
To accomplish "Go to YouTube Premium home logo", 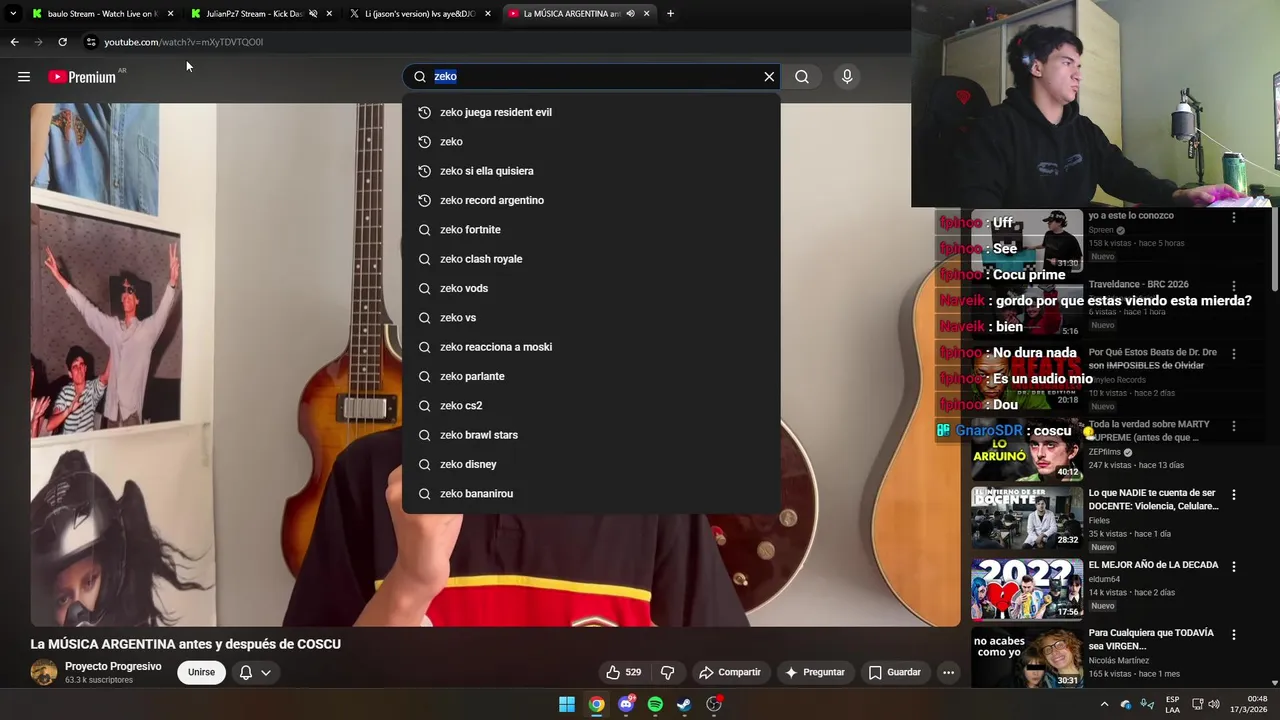I will tap(82, 77).
